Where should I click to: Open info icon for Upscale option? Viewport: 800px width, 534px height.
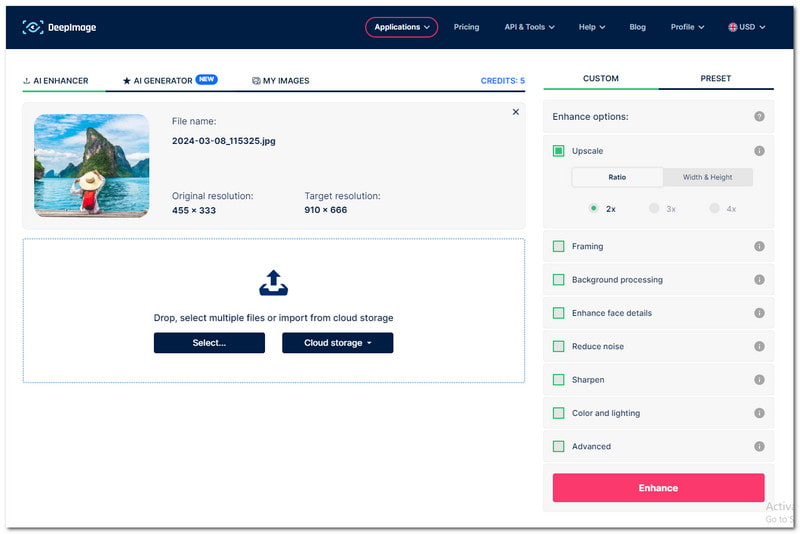(x=759, y=151)
